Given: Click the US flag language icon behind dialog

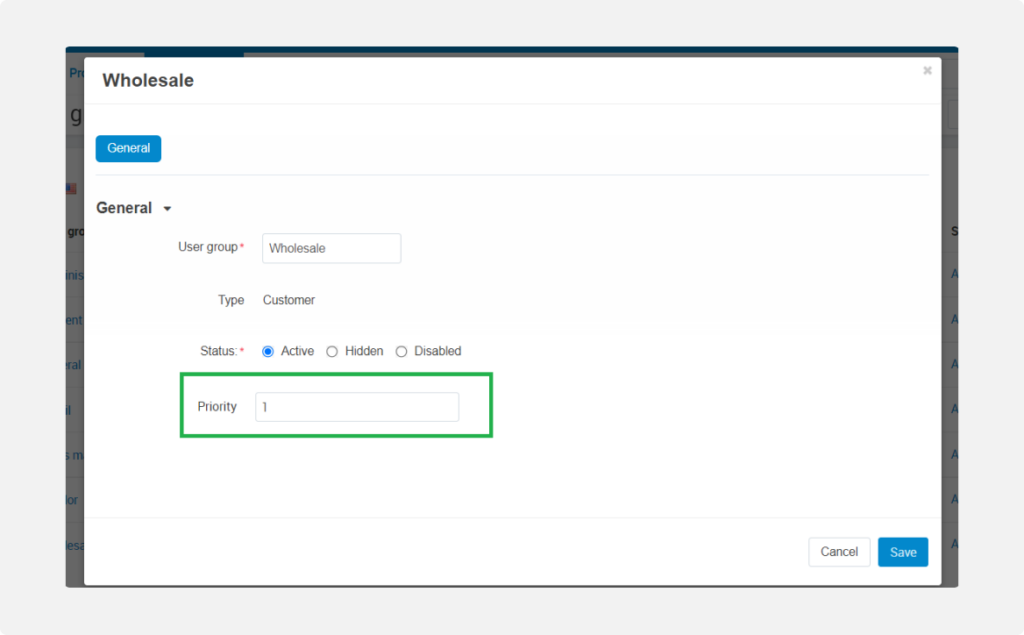Looking at the screenshot, I should click(71, 188).
